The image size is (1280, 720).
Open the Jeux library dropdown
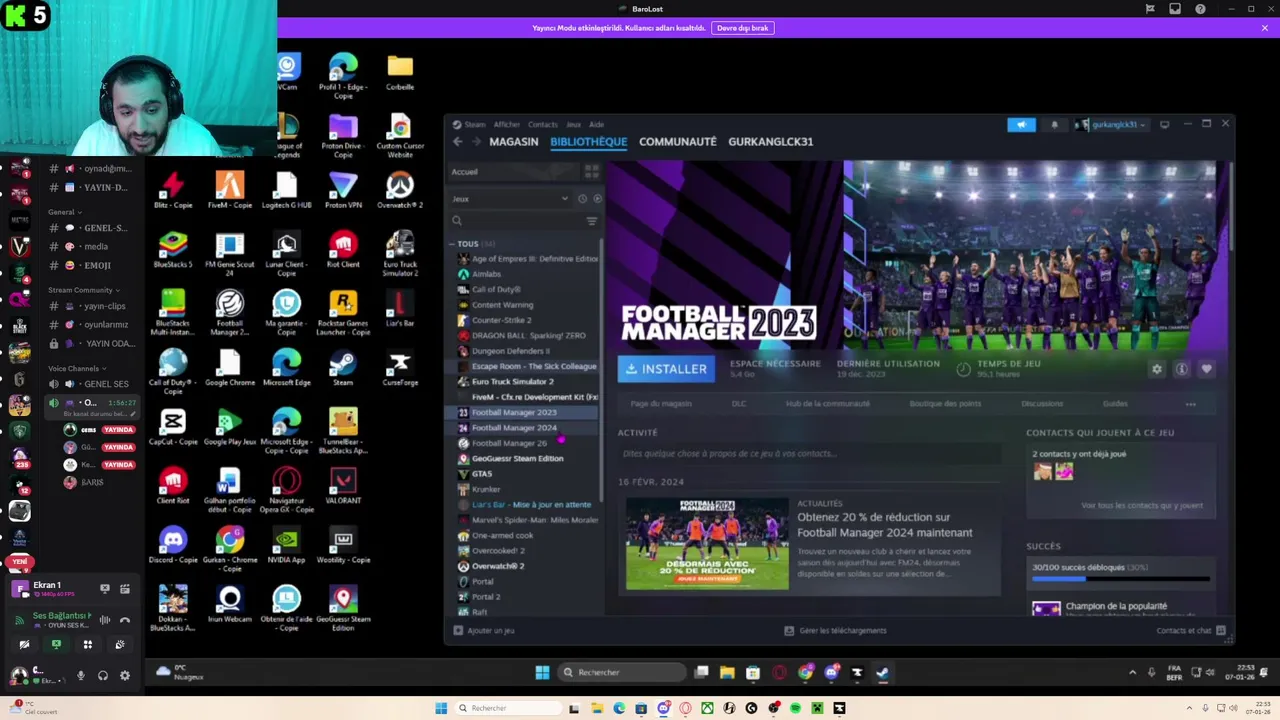(x=510, y=199)
